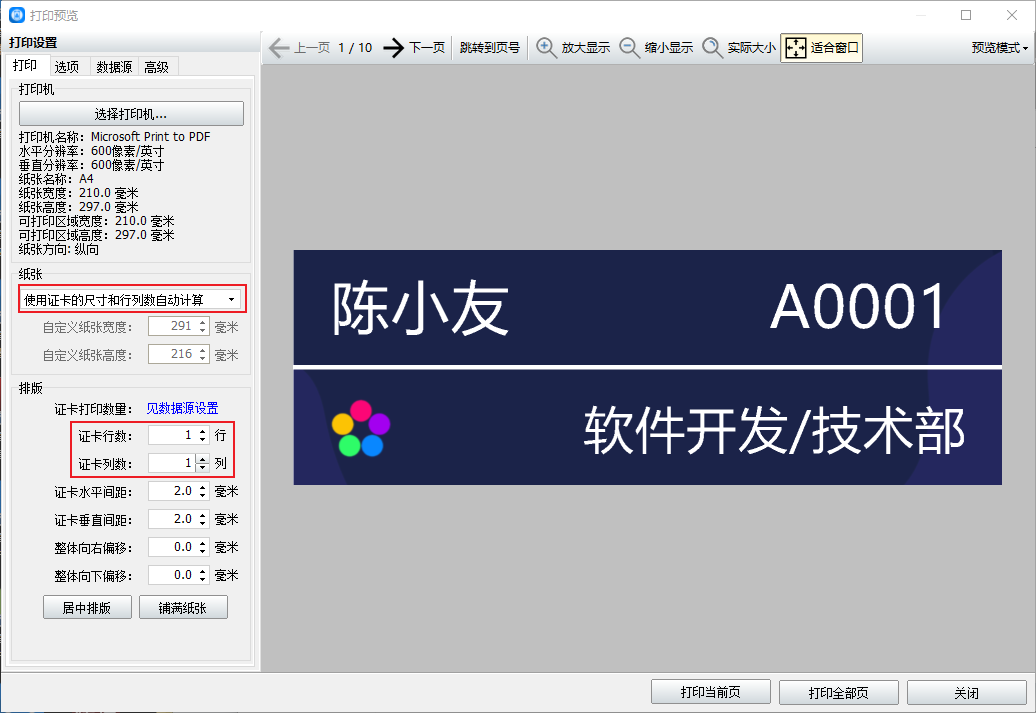Toggle the fit-to-window icon
Screen dimensions: 1036x713
pos(796,47)
